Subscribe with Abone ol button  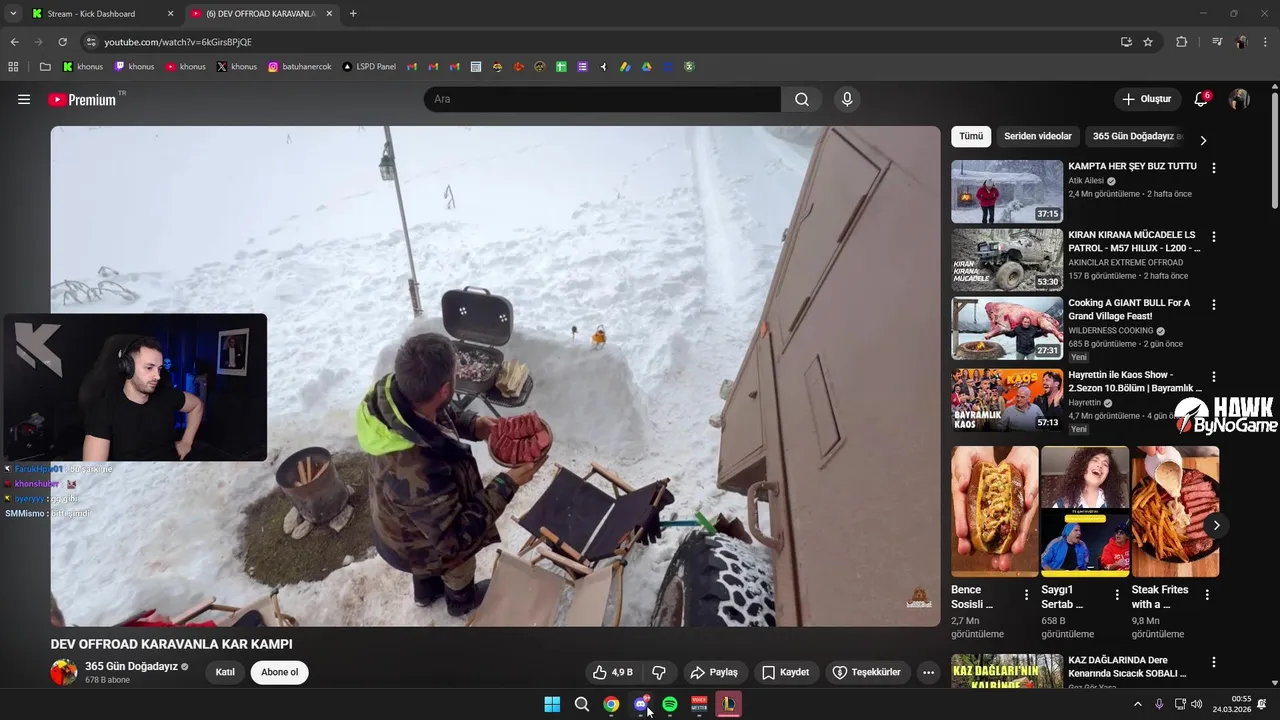[x=280, y=672]
